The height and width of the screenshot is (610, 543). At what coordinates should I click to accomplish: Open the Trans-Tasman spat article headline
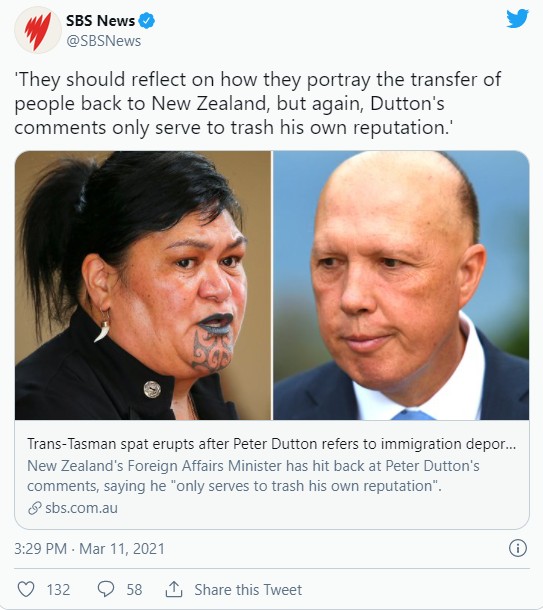pos(272,444)
